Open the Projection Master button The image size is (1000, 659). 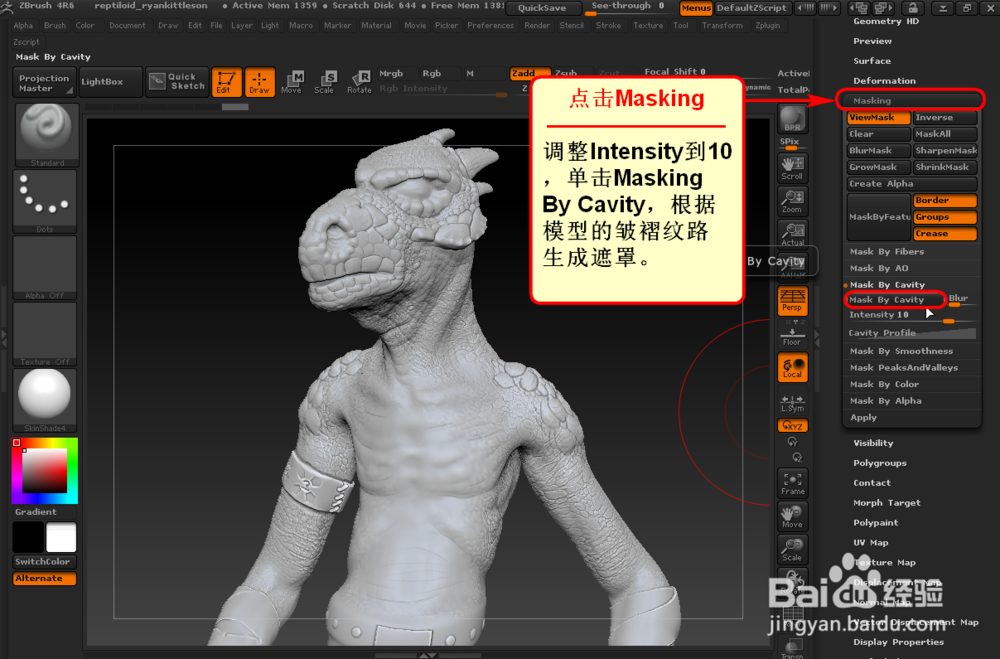tap(45, 82)
